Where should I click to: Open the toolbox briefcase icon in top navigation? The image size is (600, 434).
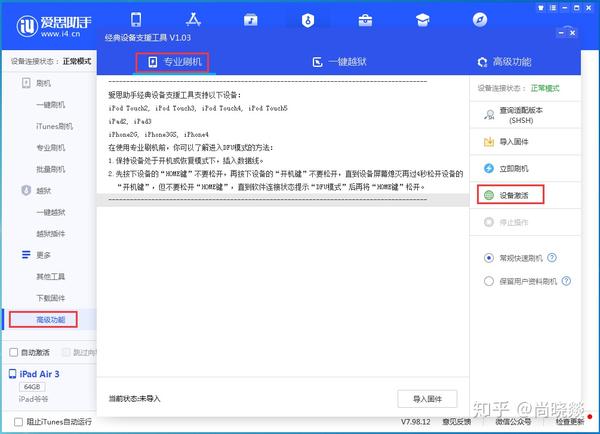pyautogui.click(x=365, y=20)
